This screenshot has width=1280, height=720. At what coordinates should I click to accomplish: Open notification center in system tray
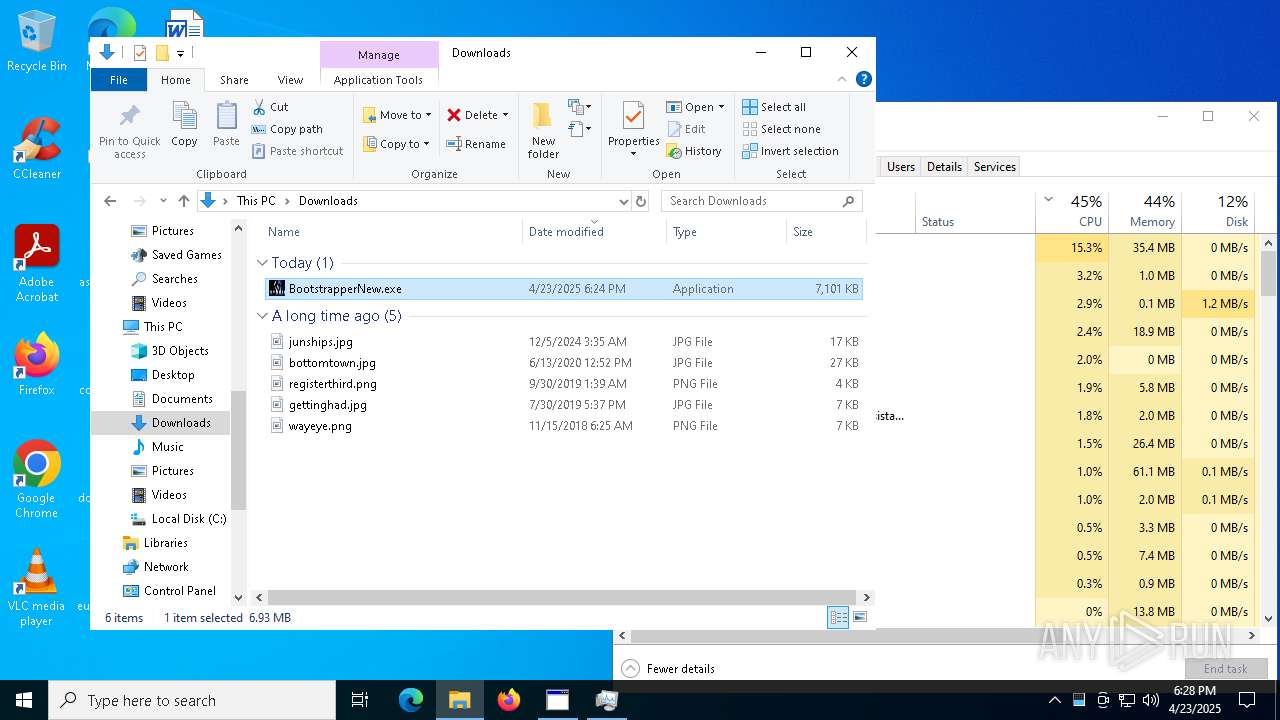pos(1247,700)
